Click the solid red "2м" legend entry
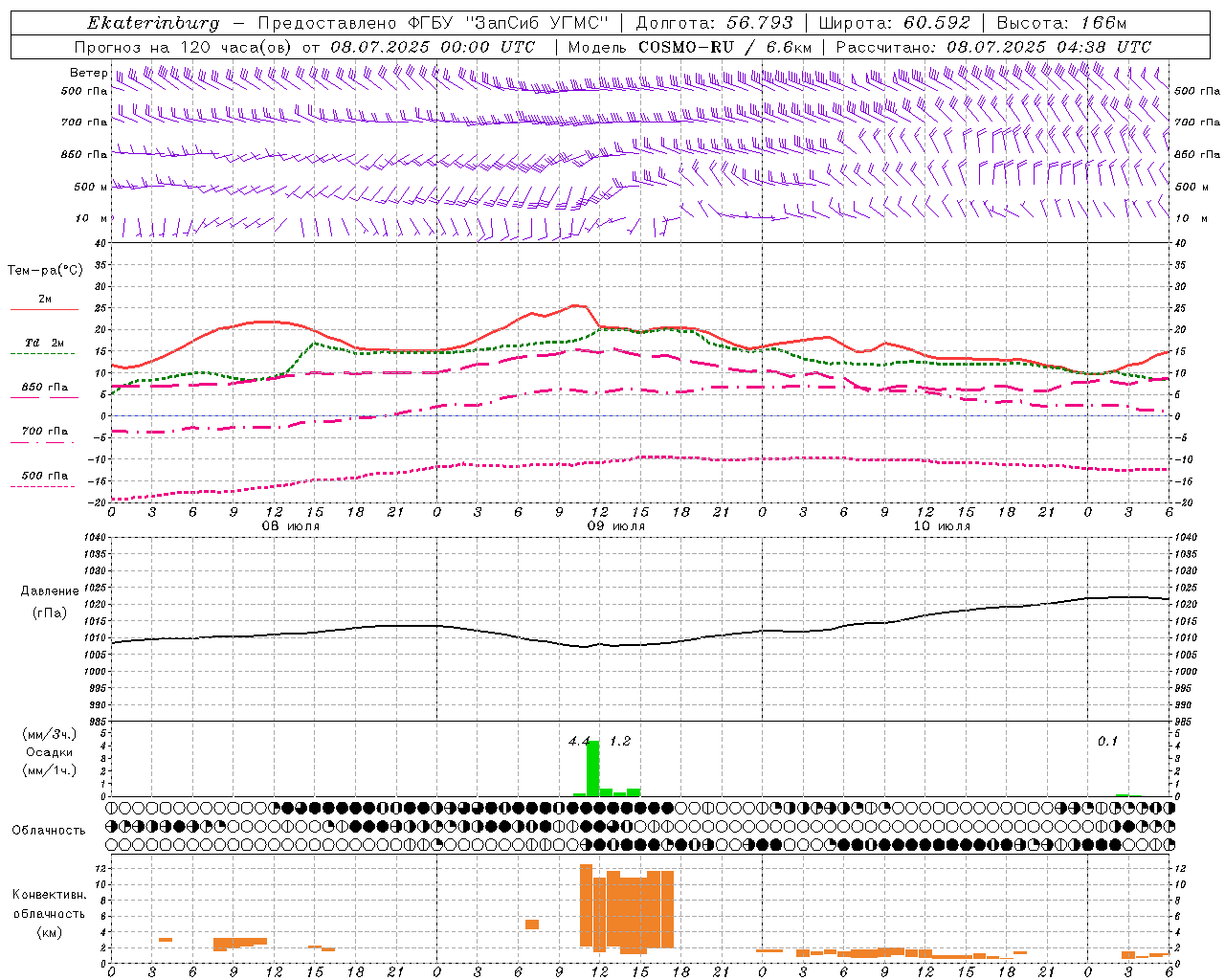The image size is (1225, 980). [x=45, y=303]
